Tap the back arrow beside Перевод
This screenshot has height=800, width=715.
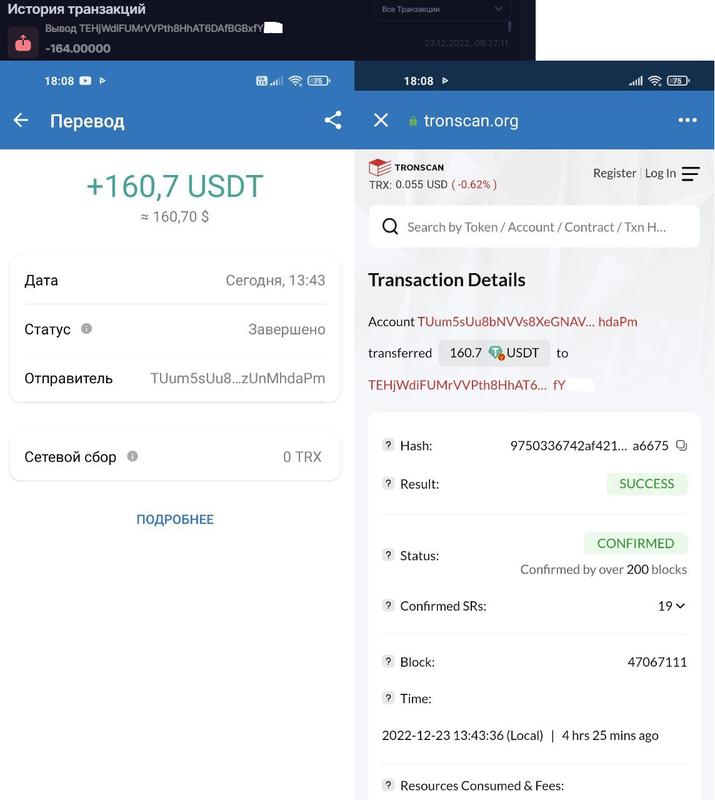pyautogui.click(x=21, y=120)
